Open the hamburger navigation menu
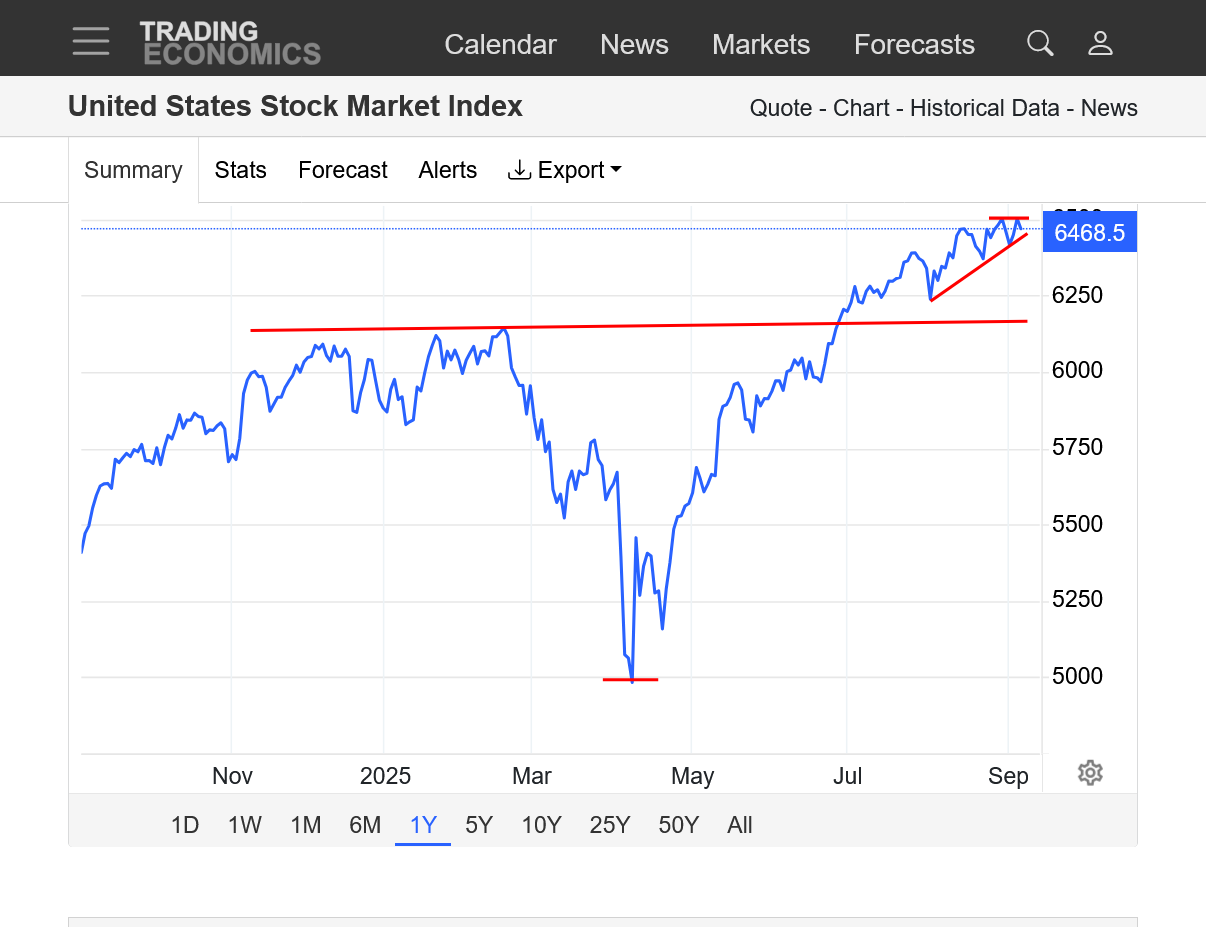Screen dimensions: 1206x927 (x=91, y=42)
